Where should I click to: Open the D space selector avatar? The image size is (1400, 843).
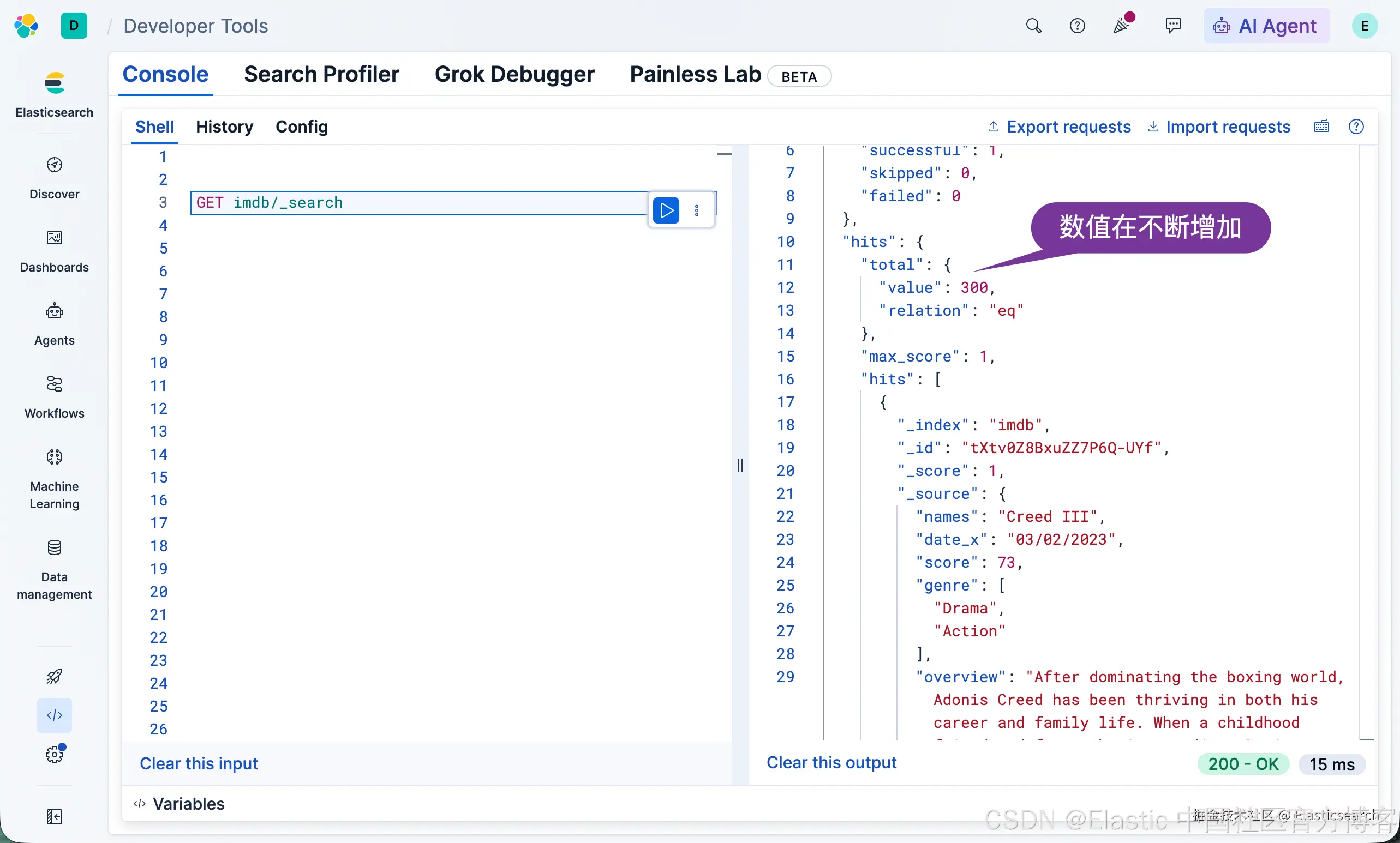coord(74,26)
